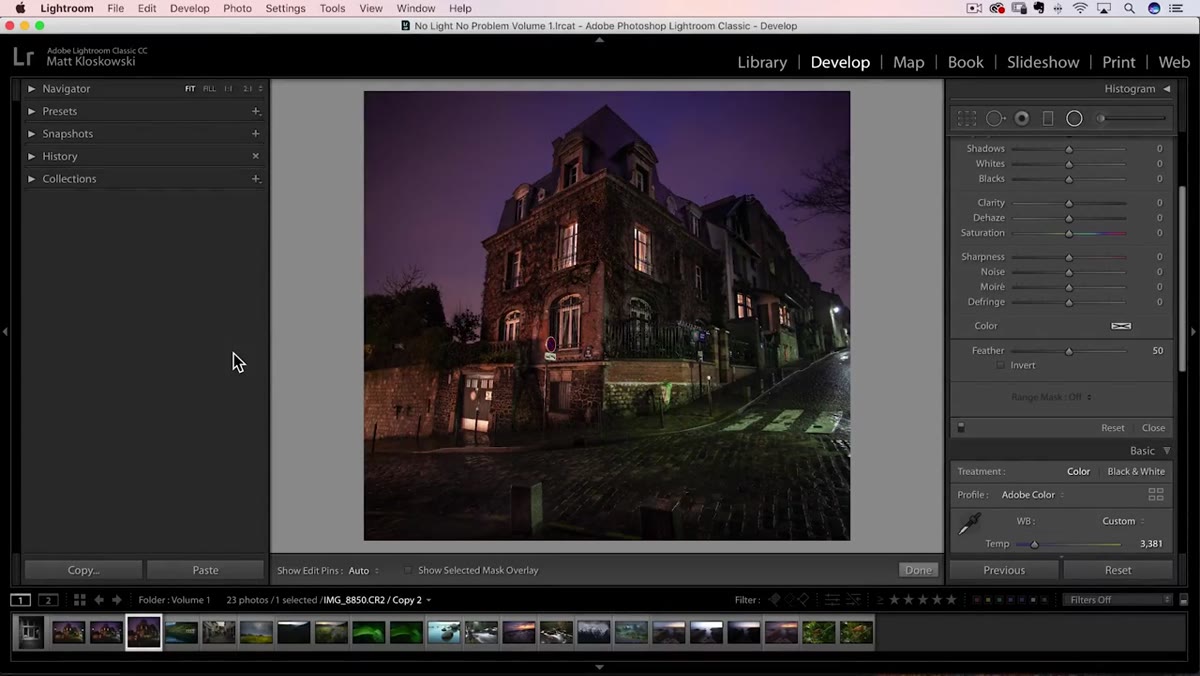Open macOS Spotlight search

click(1129, 8)
